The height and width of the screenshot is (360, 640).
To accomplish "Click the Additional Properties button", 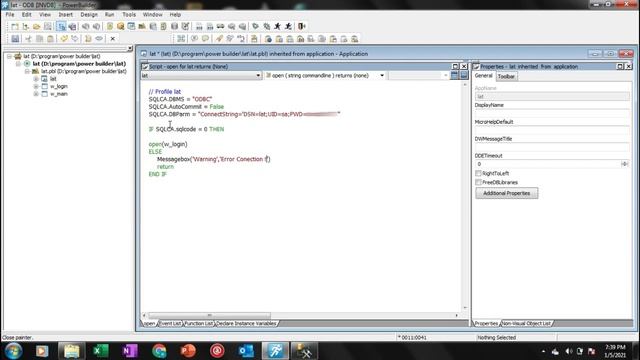I will point(507,193).
